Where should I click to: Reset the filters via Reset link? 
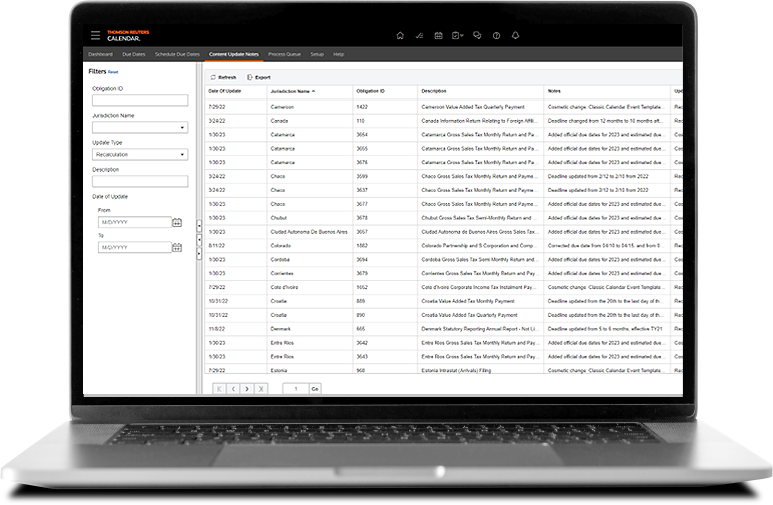[x=113, y=73]
